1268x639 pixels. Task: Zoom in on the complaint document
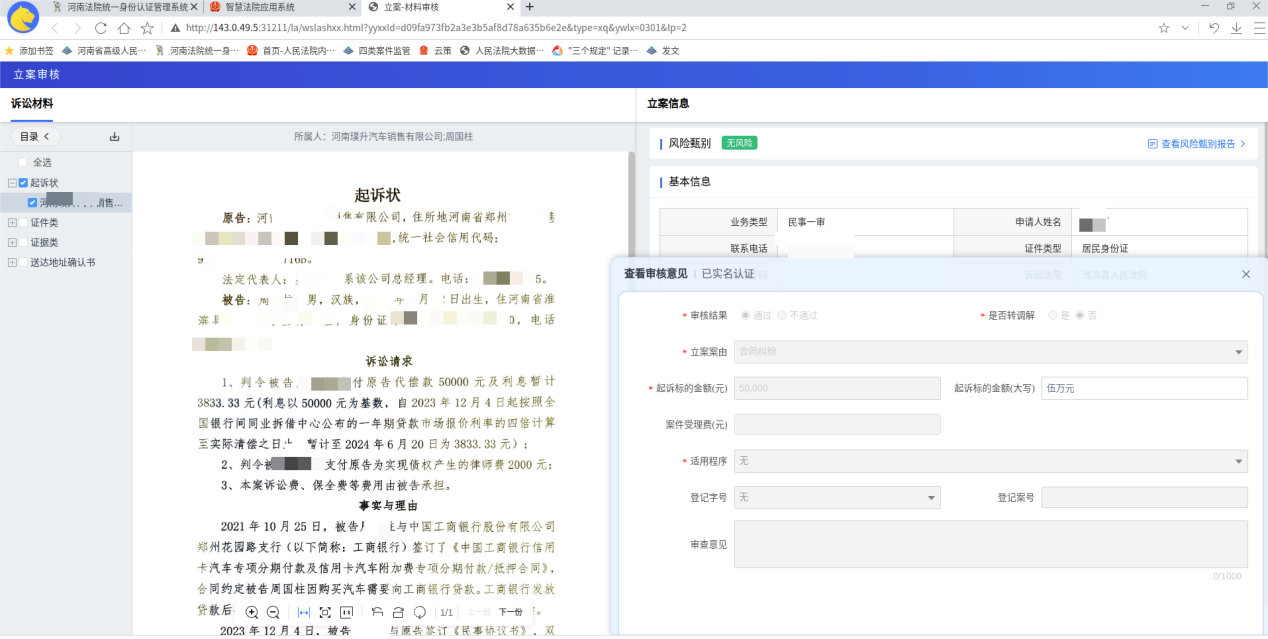(x=252, y=612)
